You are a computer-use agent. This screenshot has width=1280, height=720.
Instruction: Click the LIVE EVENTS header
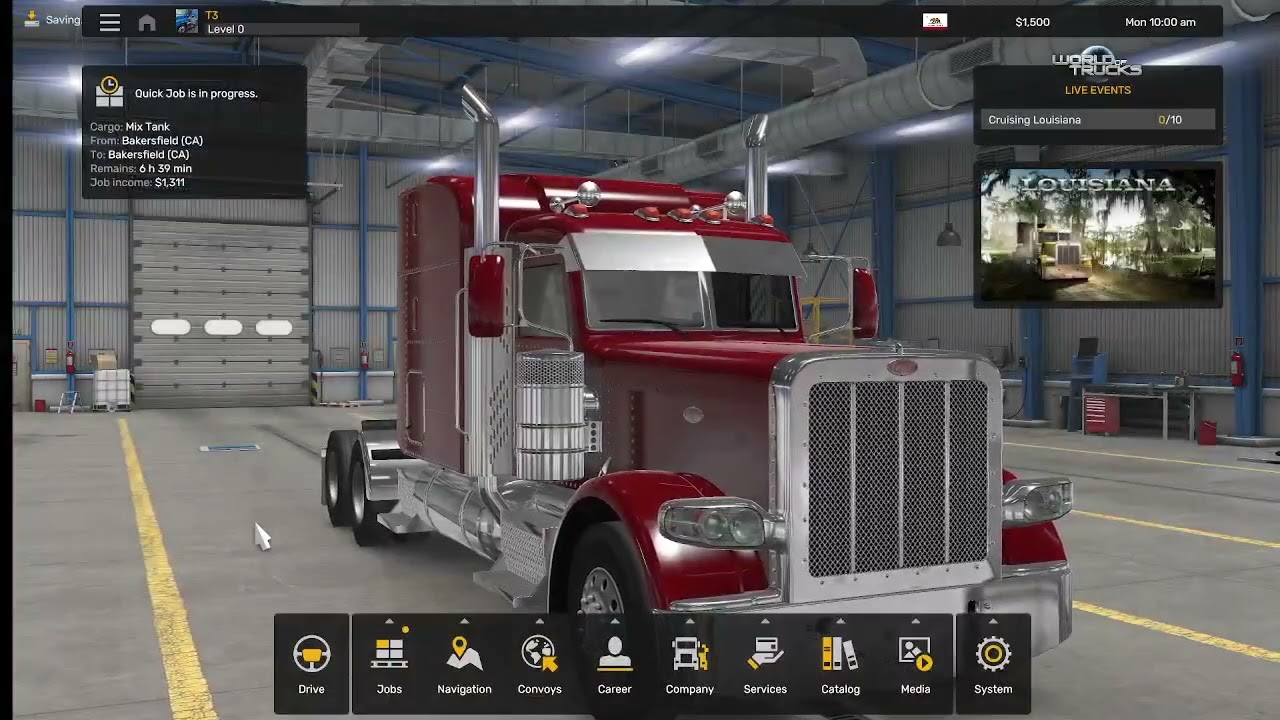pyautogui.click(x=1097, y=90)
